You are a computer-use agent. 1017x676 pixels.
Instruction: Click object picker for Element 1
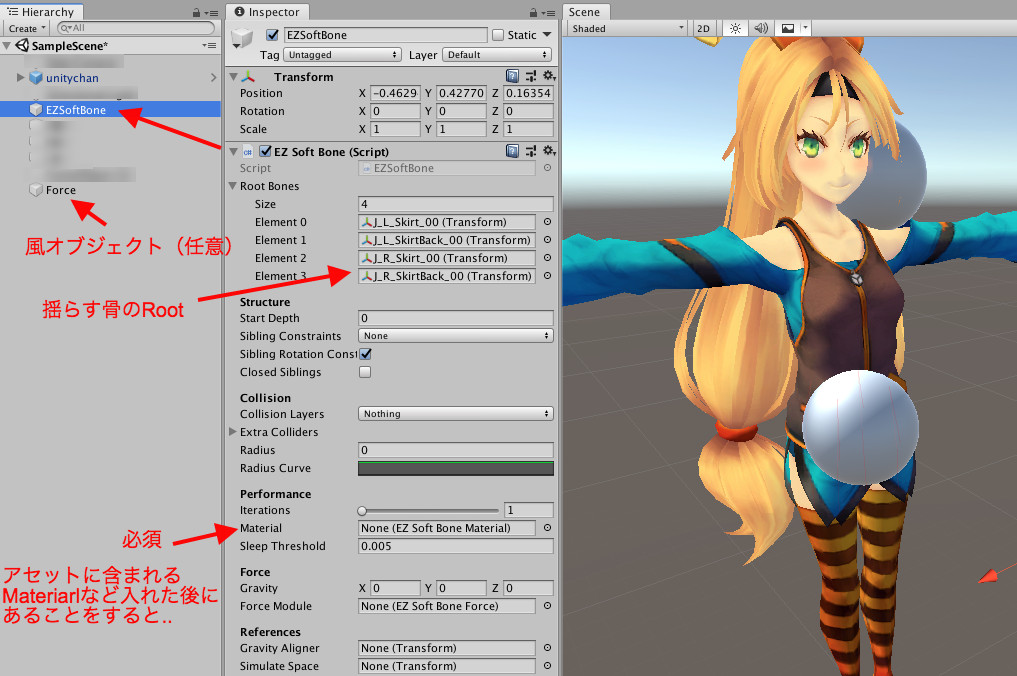pyautogui.click(x=547, y=240)
